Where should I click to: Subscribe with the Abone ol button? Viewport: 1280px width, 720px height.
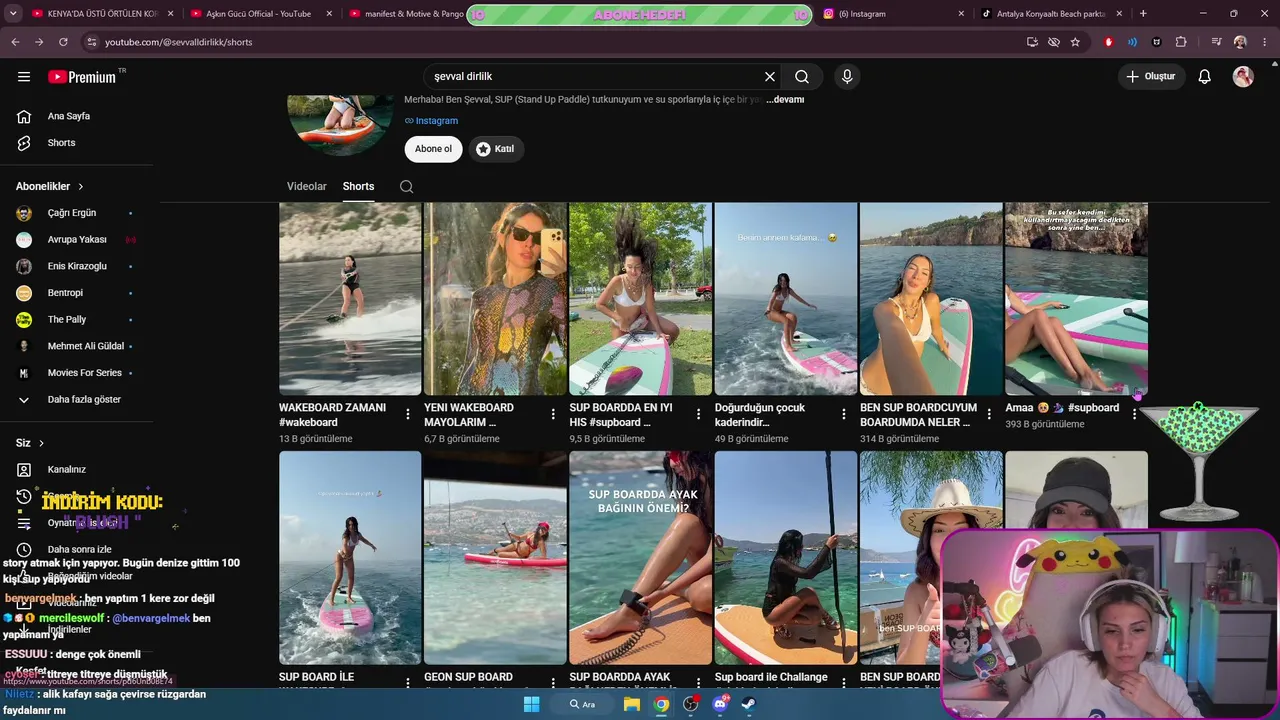click(x=433, y=149)
